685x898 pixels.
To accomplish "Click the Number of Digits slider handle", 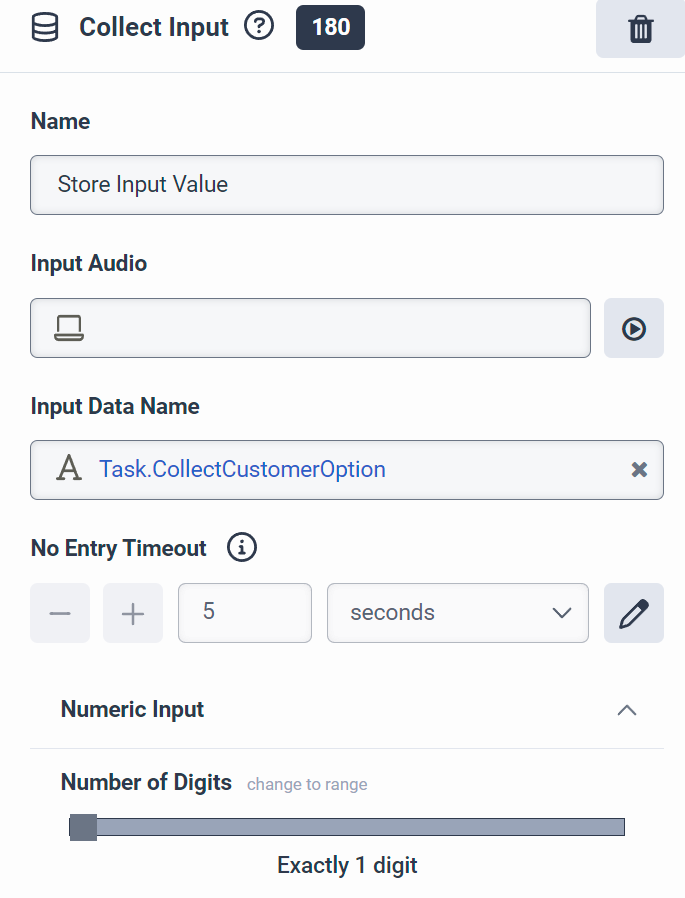I will tap(83, 827).
